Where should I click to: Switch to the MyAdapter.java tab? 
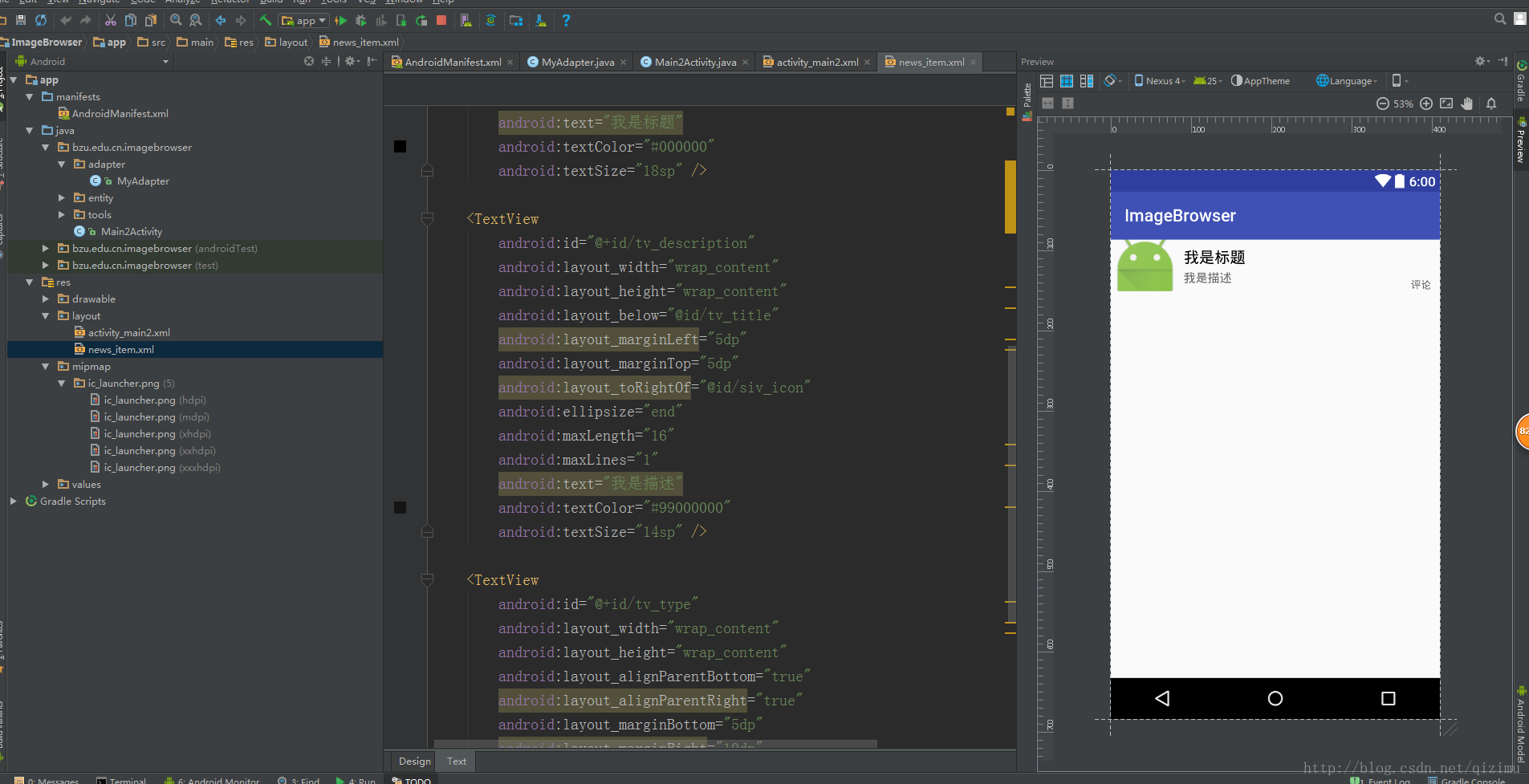pyautogui.click(x=577, y=62)
